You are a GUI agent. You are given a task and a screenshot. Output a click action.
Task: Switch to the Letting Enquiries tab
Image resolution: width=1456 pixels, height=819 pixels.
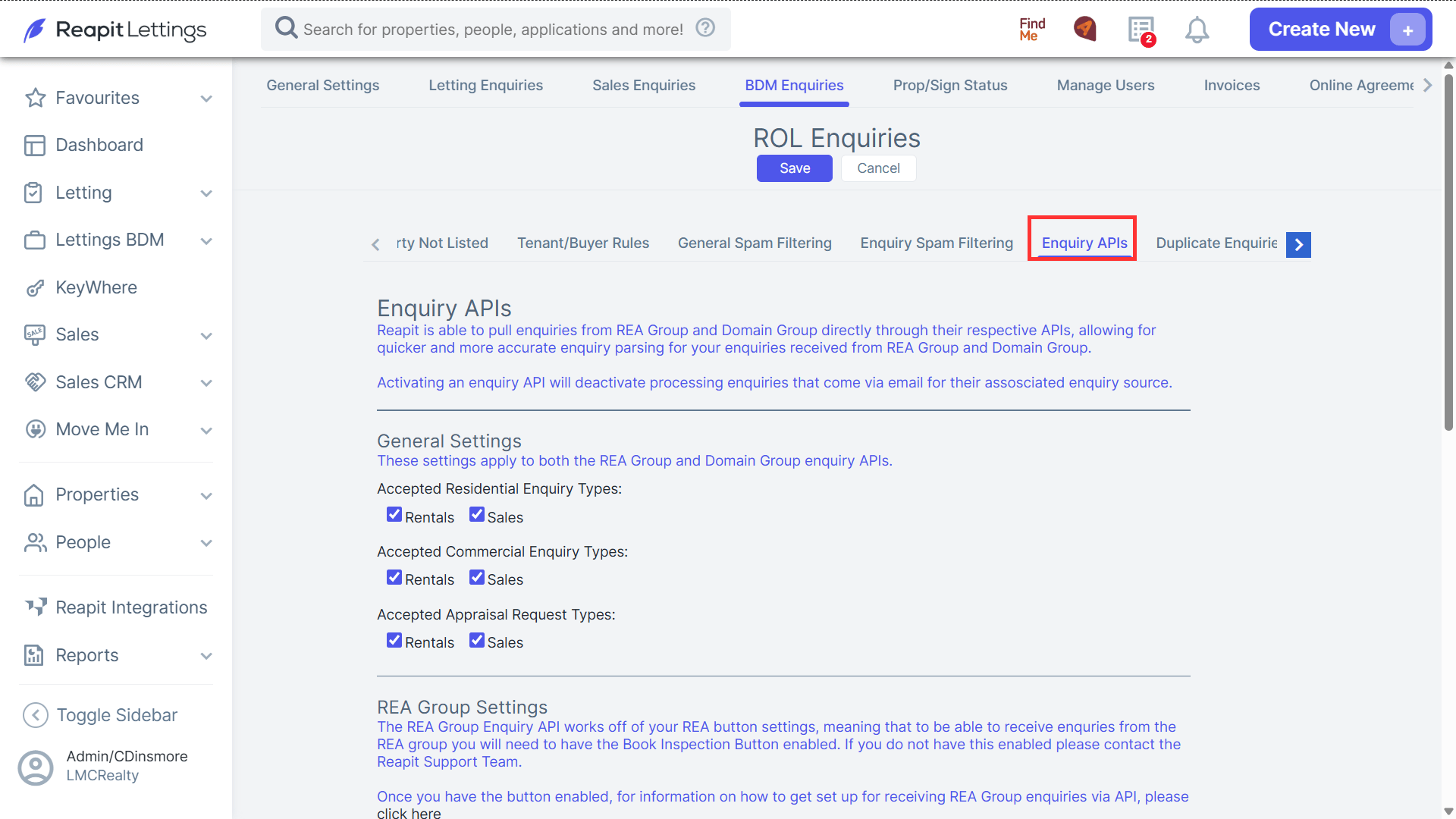(485, 85)
